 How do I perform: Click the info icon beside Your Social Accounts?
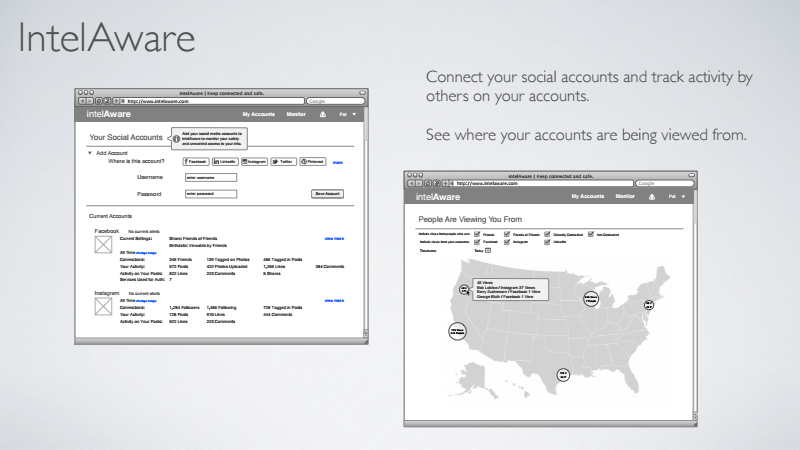(175, 138)
